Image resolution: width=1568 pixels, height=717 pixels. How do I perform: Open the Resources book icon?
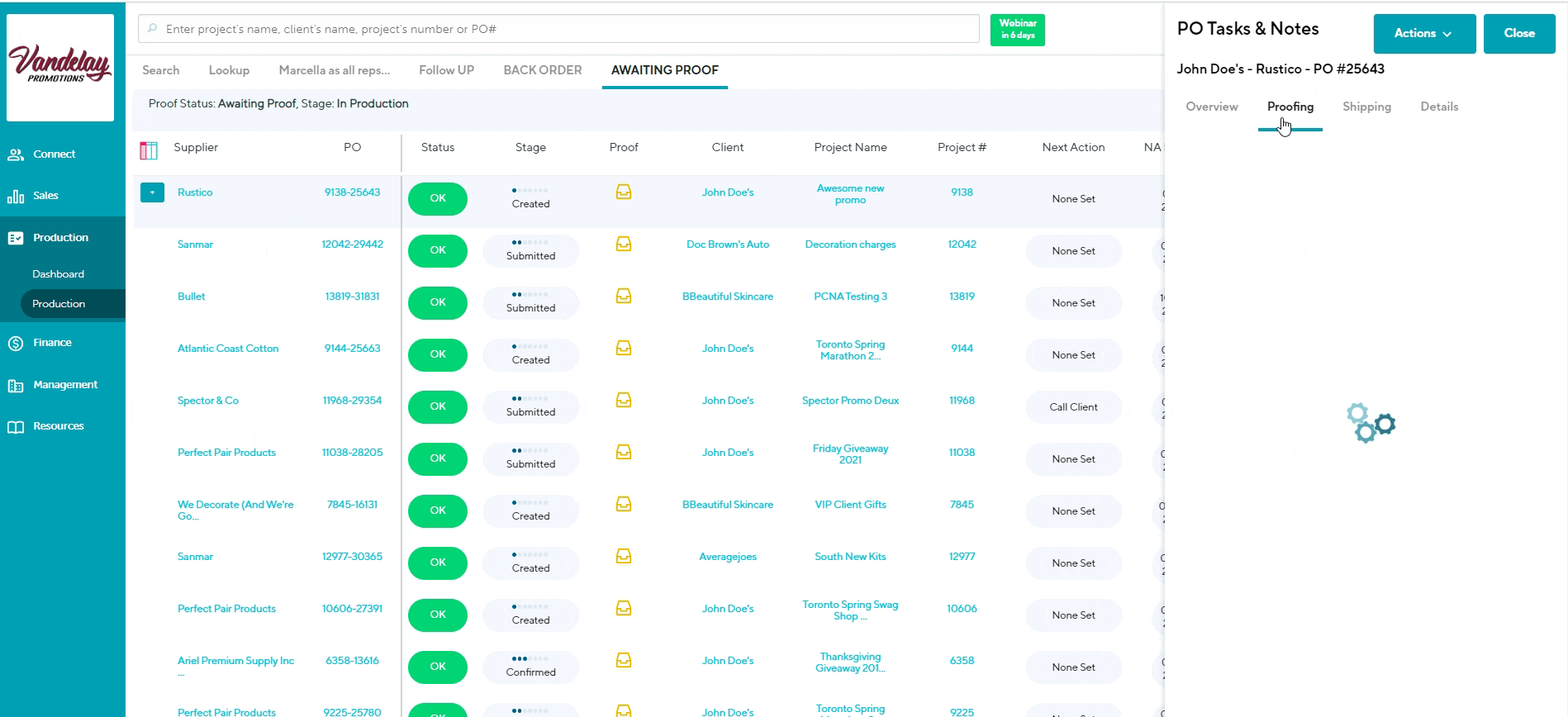[x=16, y=427]
